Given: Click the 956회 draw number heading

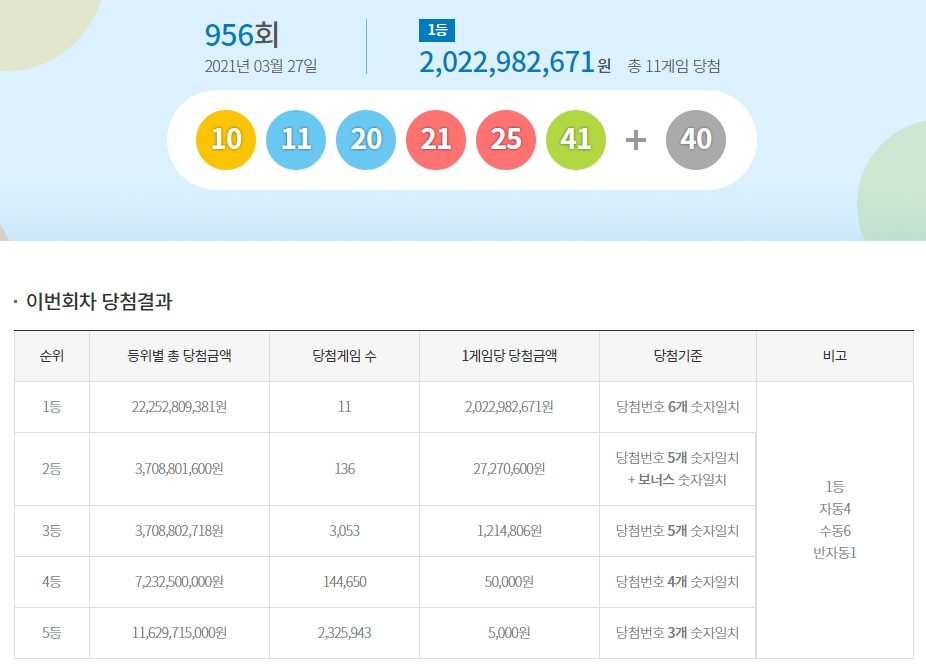Looking at the screenshot, I should click(x=242, y=35).
